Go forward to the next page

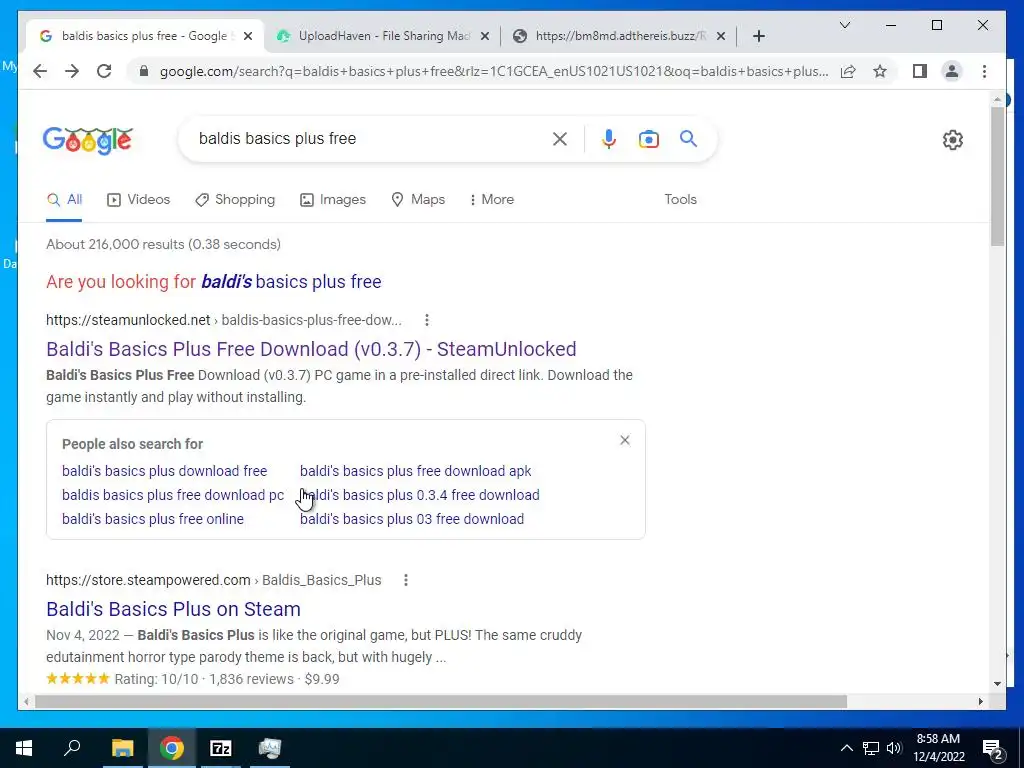point(72,71)
